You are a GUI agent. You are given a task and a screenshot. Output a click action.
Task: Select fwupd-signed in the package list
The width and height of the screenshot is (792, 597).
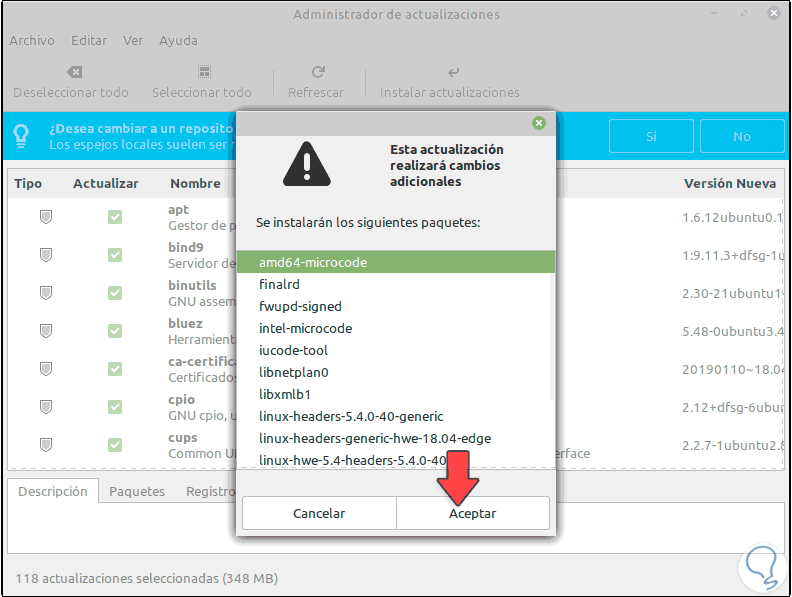click(395, 307)
